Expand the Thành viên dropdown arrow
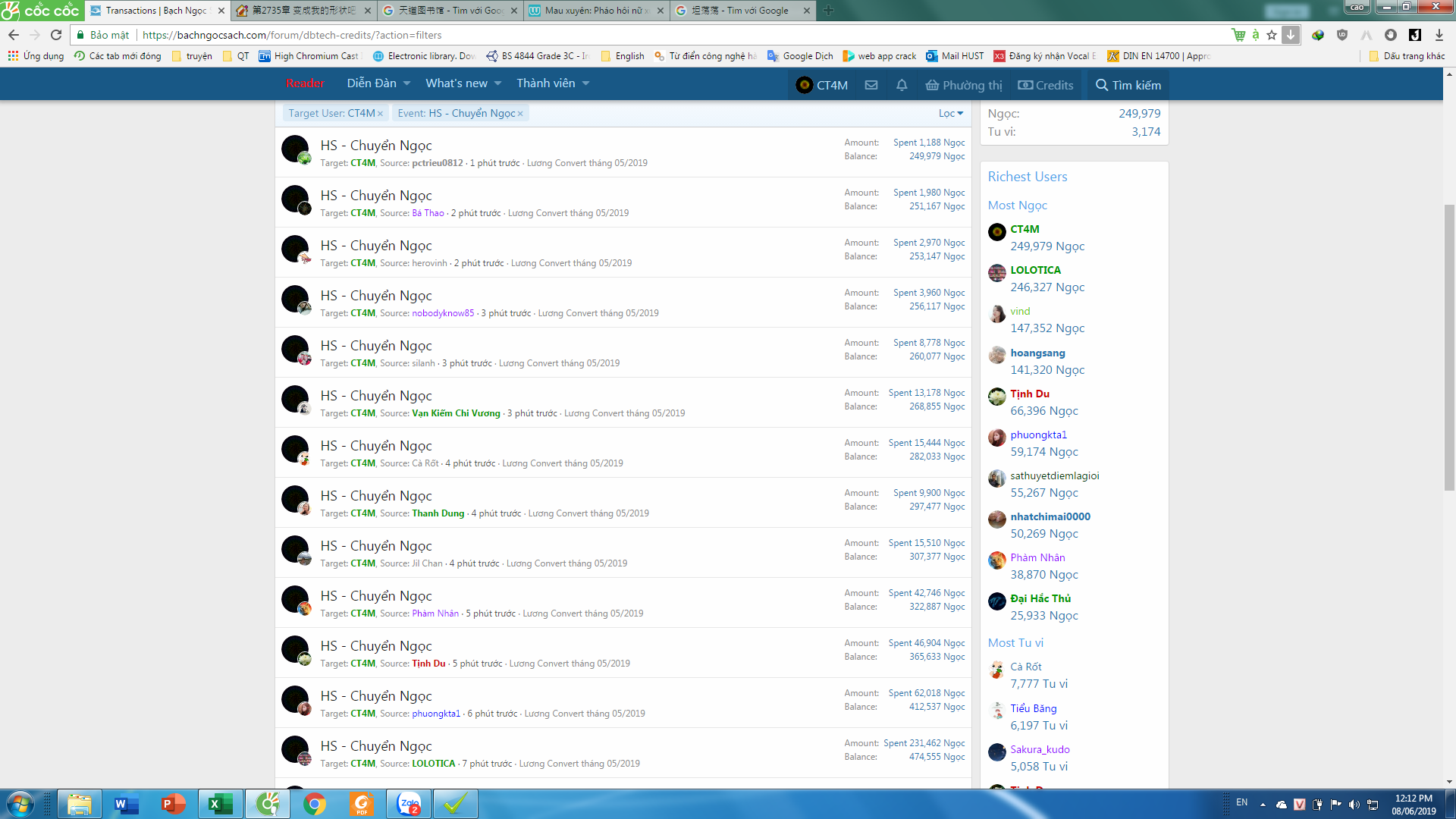 [x=586, y=83]
